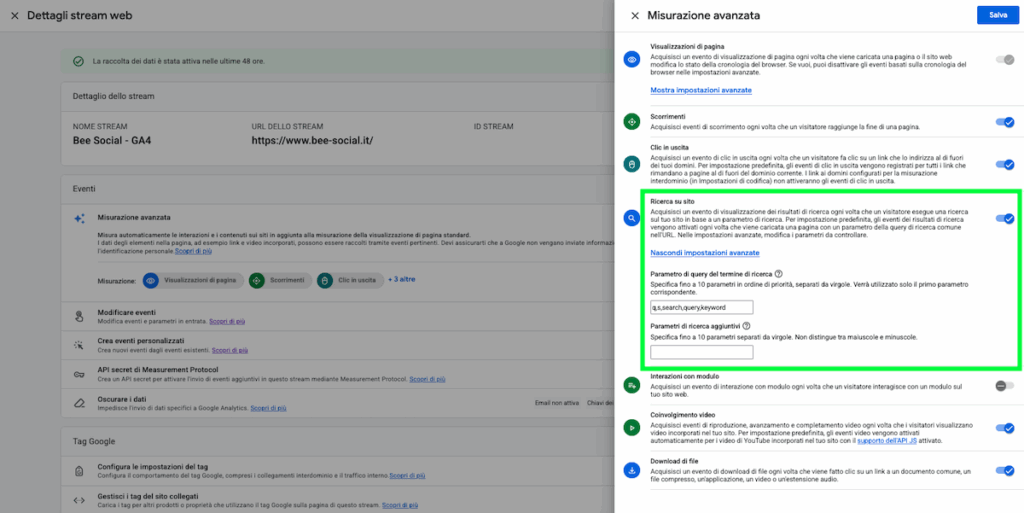
Task: Open Scopri di più for API secret
Action: [428, 379]
